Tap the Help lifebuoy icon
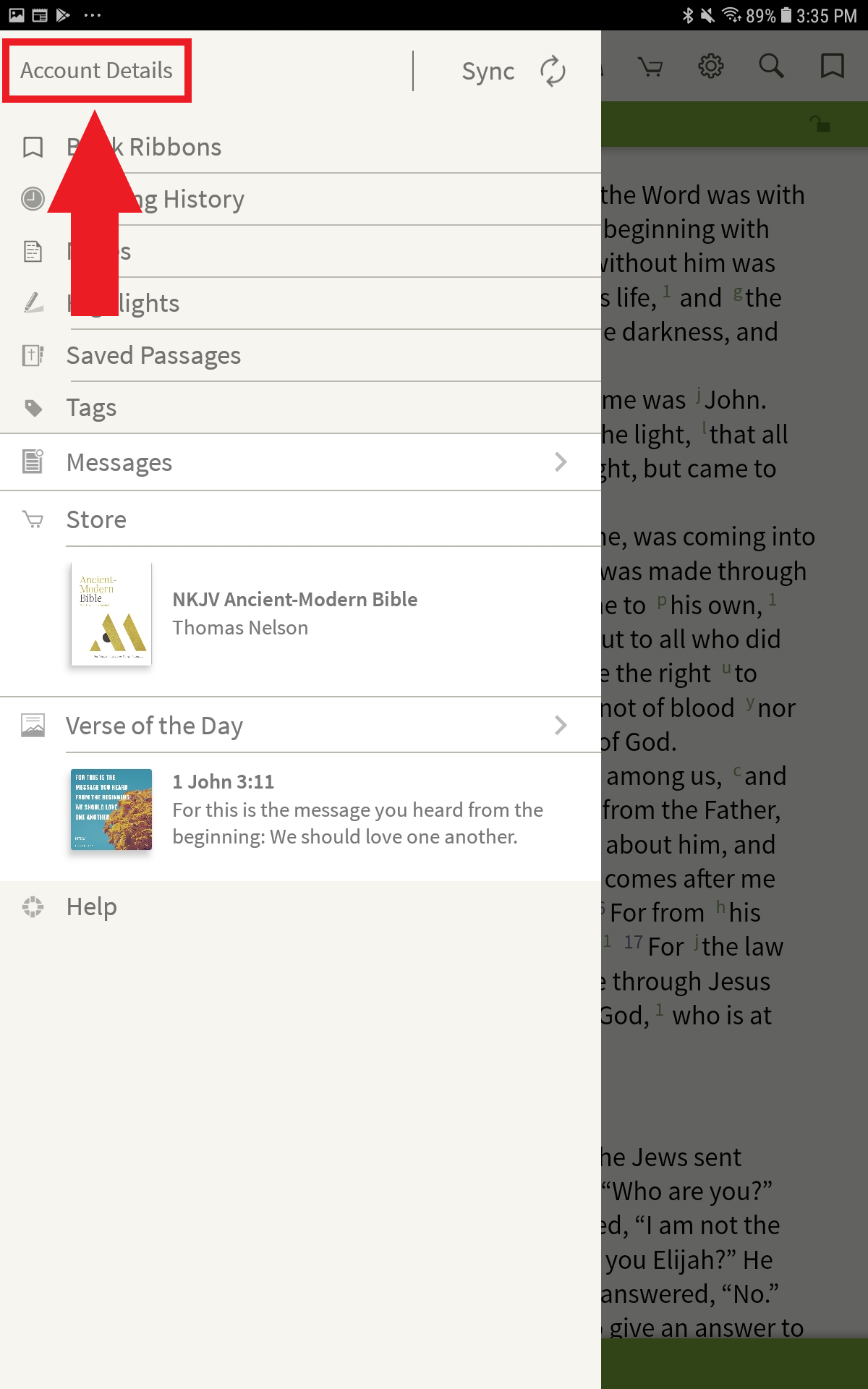 click(x=33, y=906)
